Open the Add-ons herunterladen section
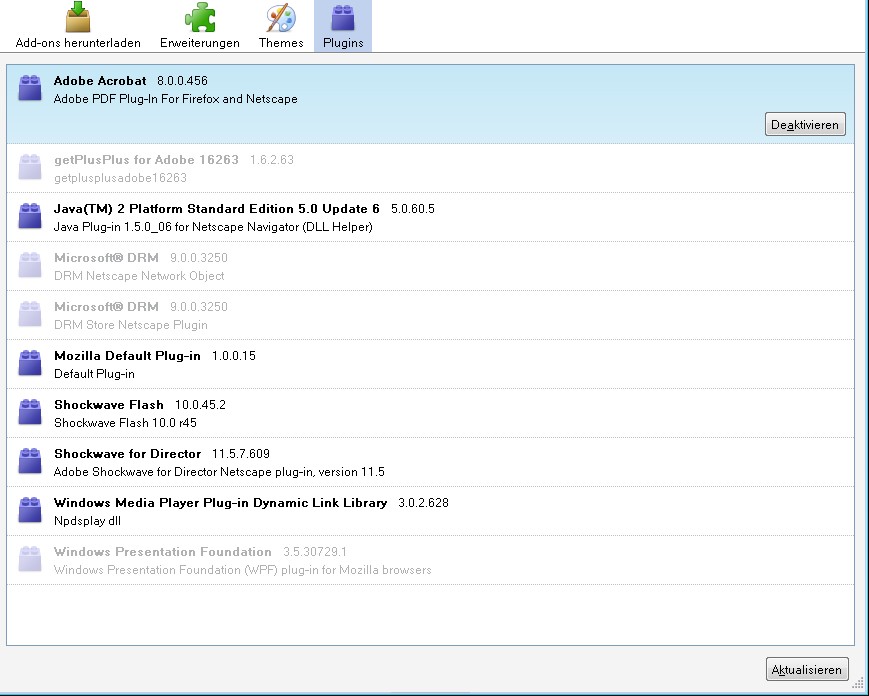 78,26
